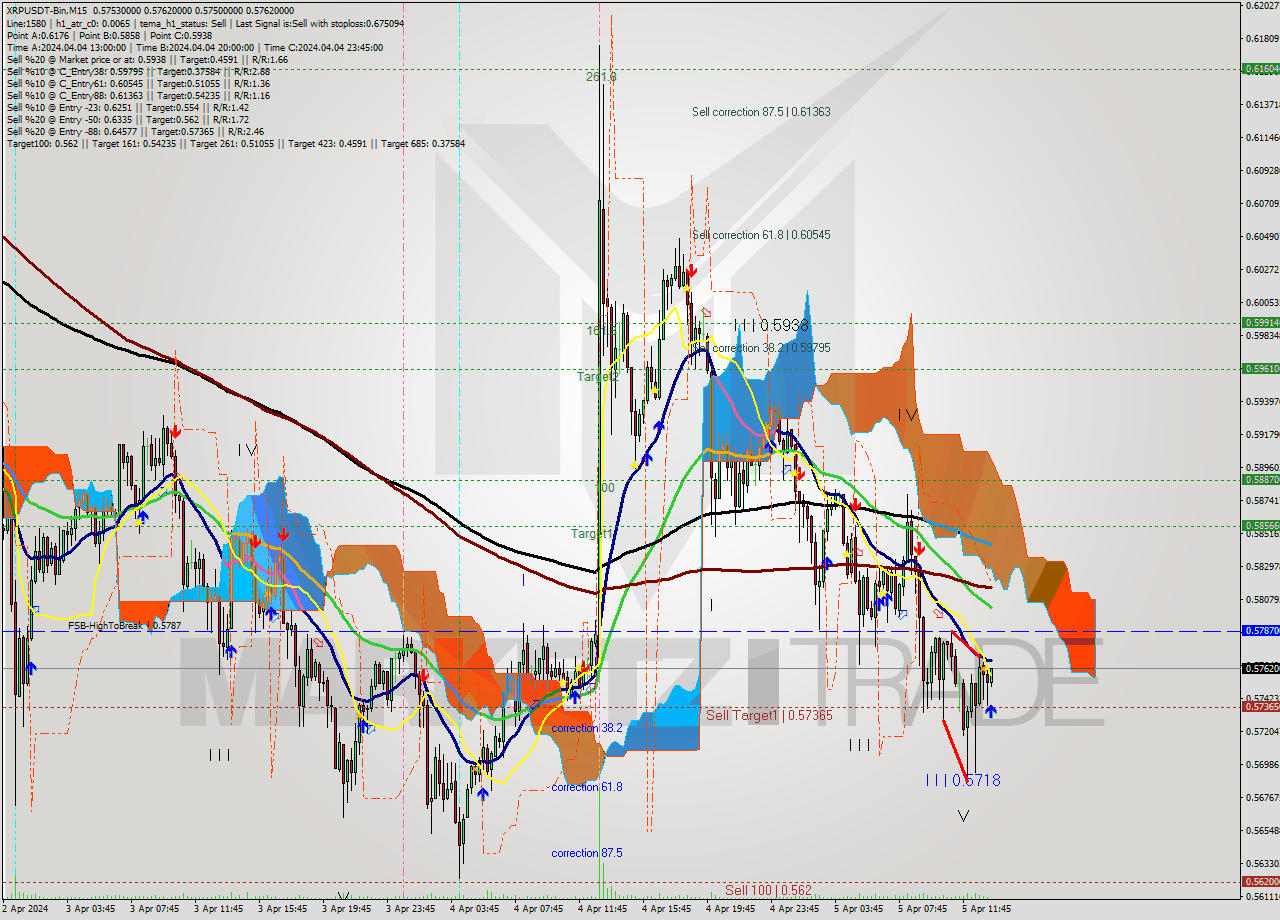Click the blue 0.57870 price tag
The width and height of the screenshot is (1280, 920).
(1260, 631)
